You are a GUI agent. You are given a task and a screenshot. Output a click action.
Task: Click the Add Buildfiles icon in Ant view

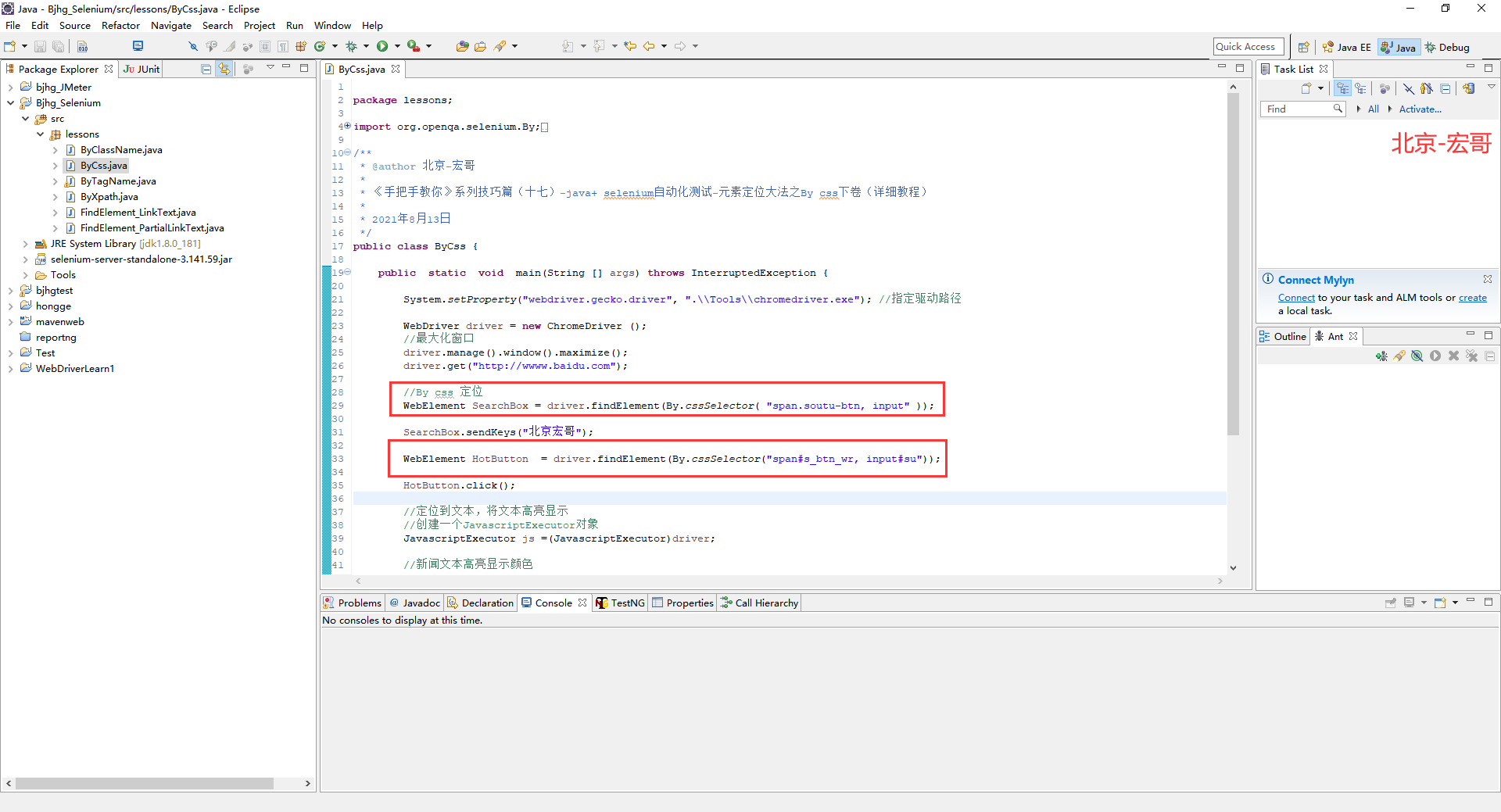click(1381, 356)
